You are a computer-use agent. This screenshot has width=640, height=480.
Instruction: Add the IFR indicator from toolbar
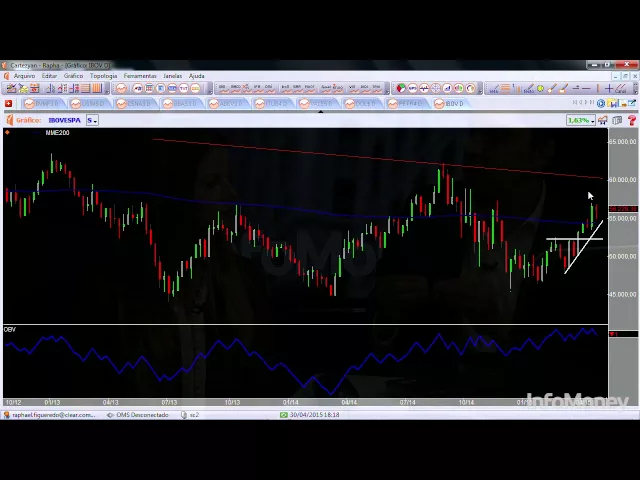click(257, 88)
